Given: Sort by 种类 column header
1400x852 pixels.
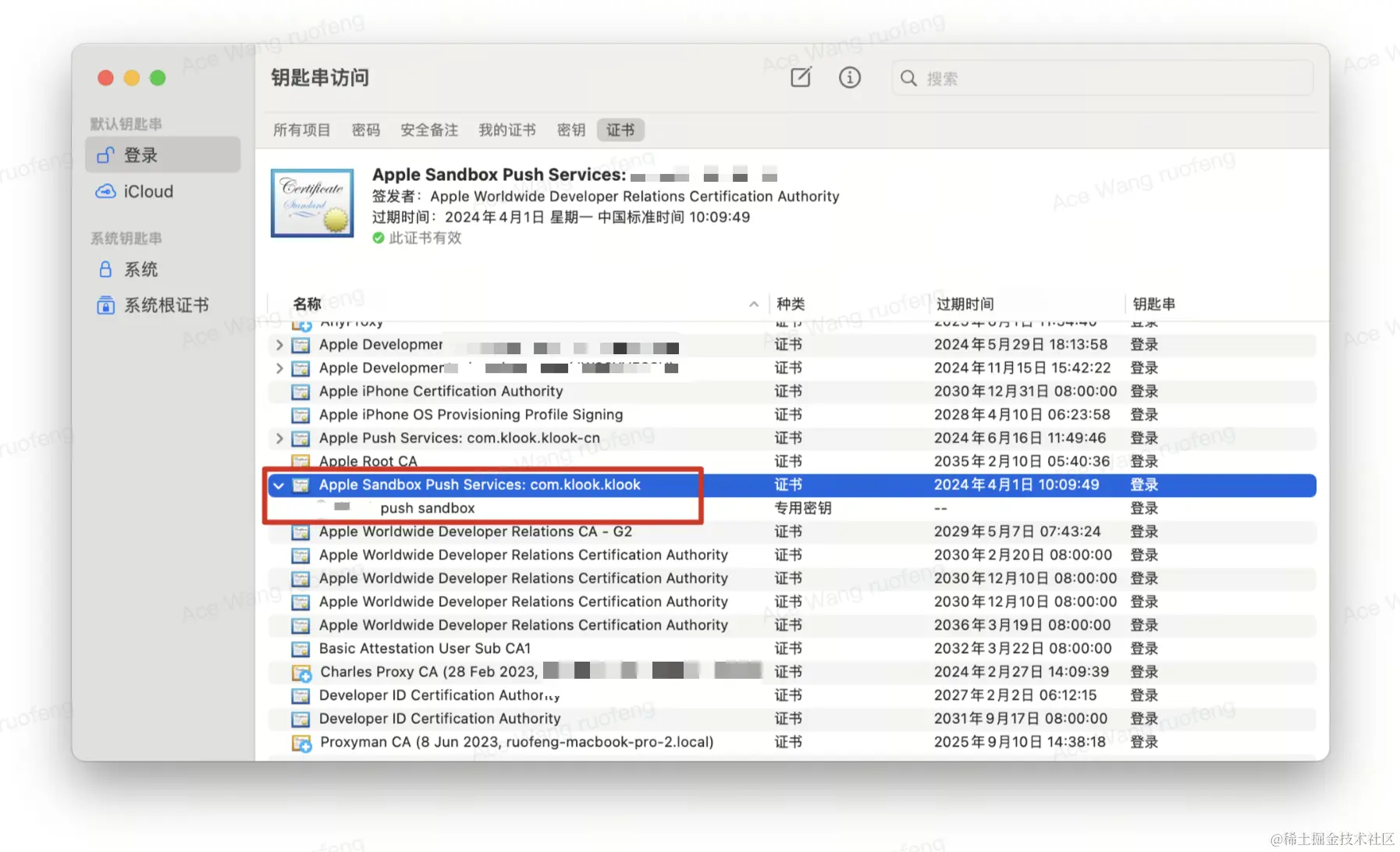Looking at the screenshot, I should (x=791, y=304).
